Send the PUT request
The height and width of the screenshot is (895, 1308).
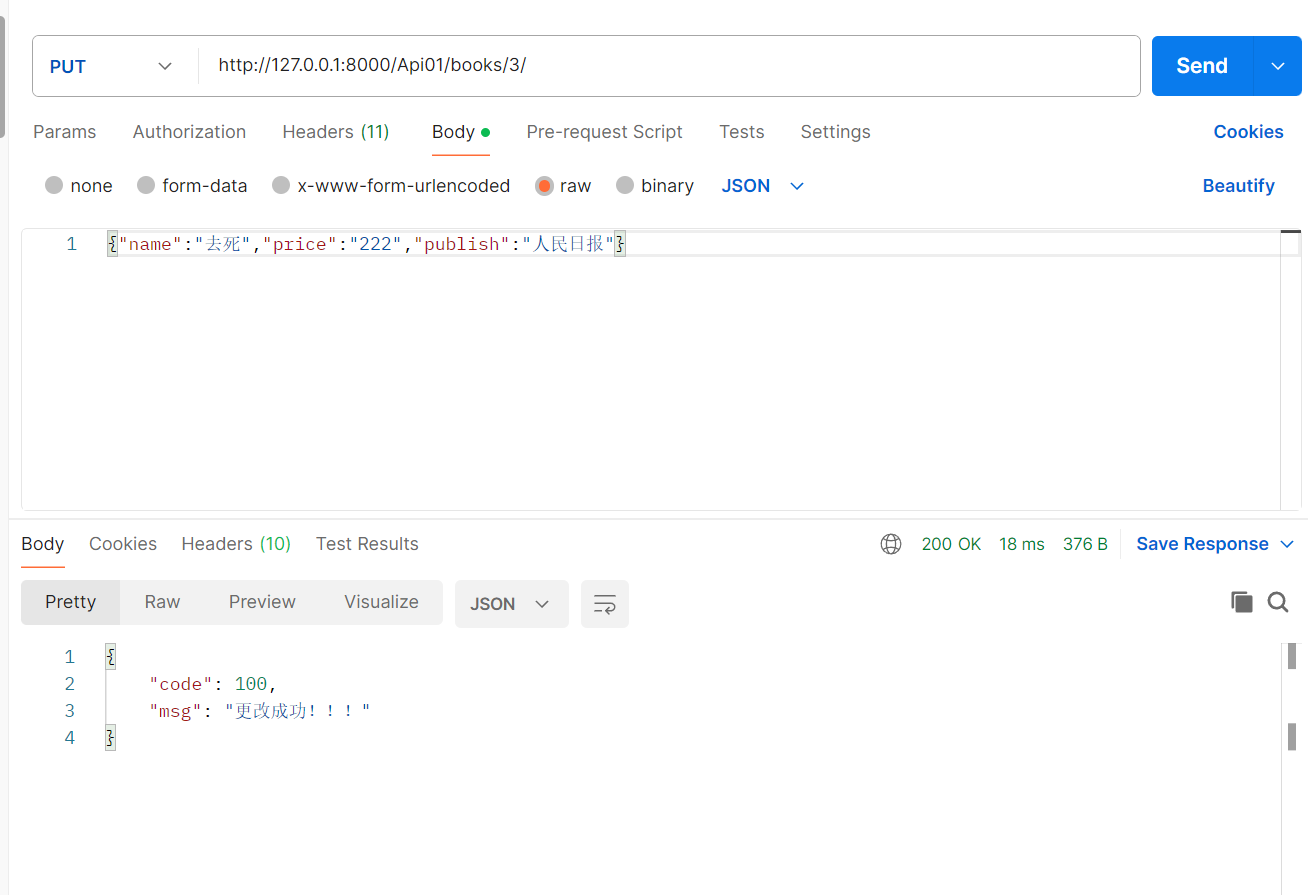tap(1202, 66)
